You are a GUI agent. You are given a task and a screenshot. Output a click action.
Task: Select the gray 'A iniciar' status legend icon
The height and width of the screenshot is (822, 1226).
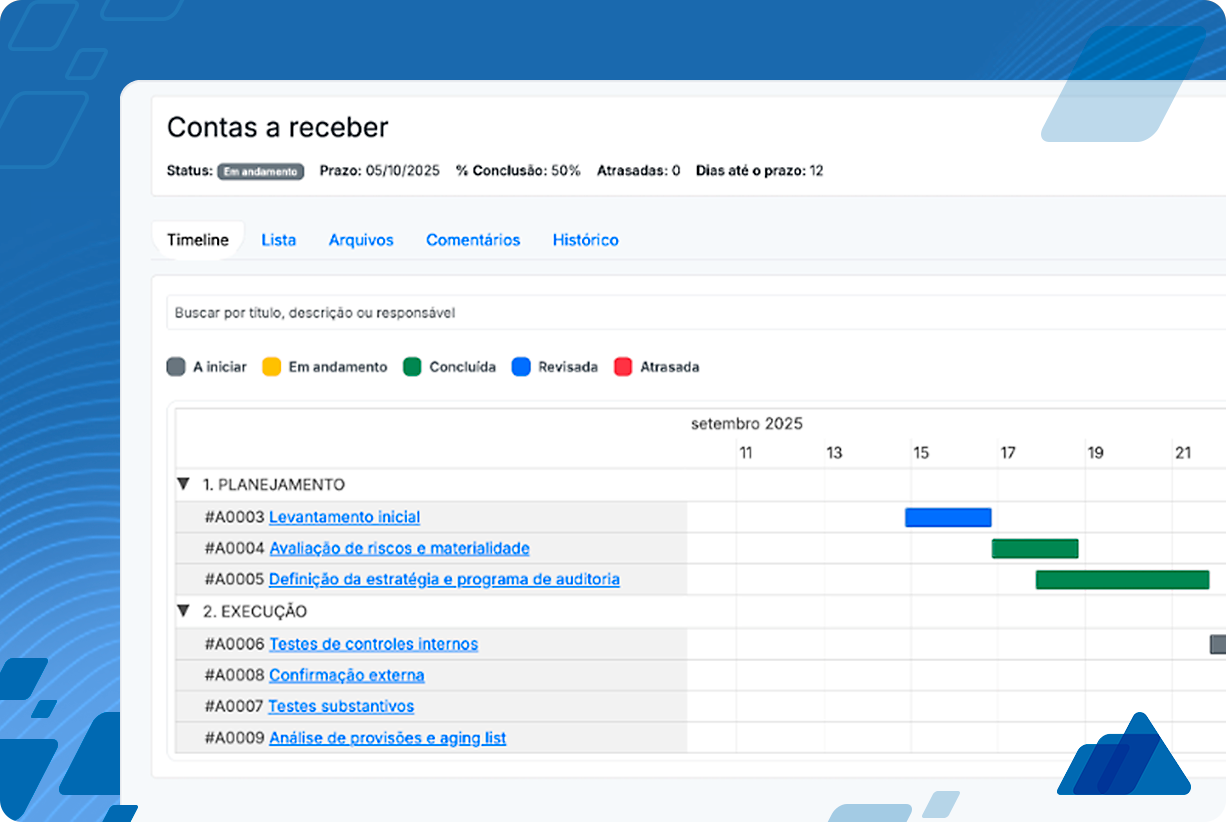click(176, 367)
